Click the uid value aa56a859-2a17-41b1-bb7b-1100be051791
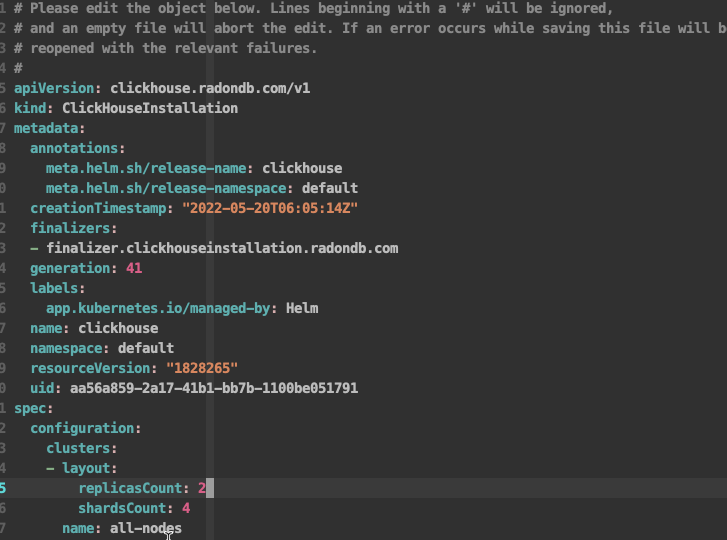Image resolution: width=727 pixels, height=540 pixels. 214,388
